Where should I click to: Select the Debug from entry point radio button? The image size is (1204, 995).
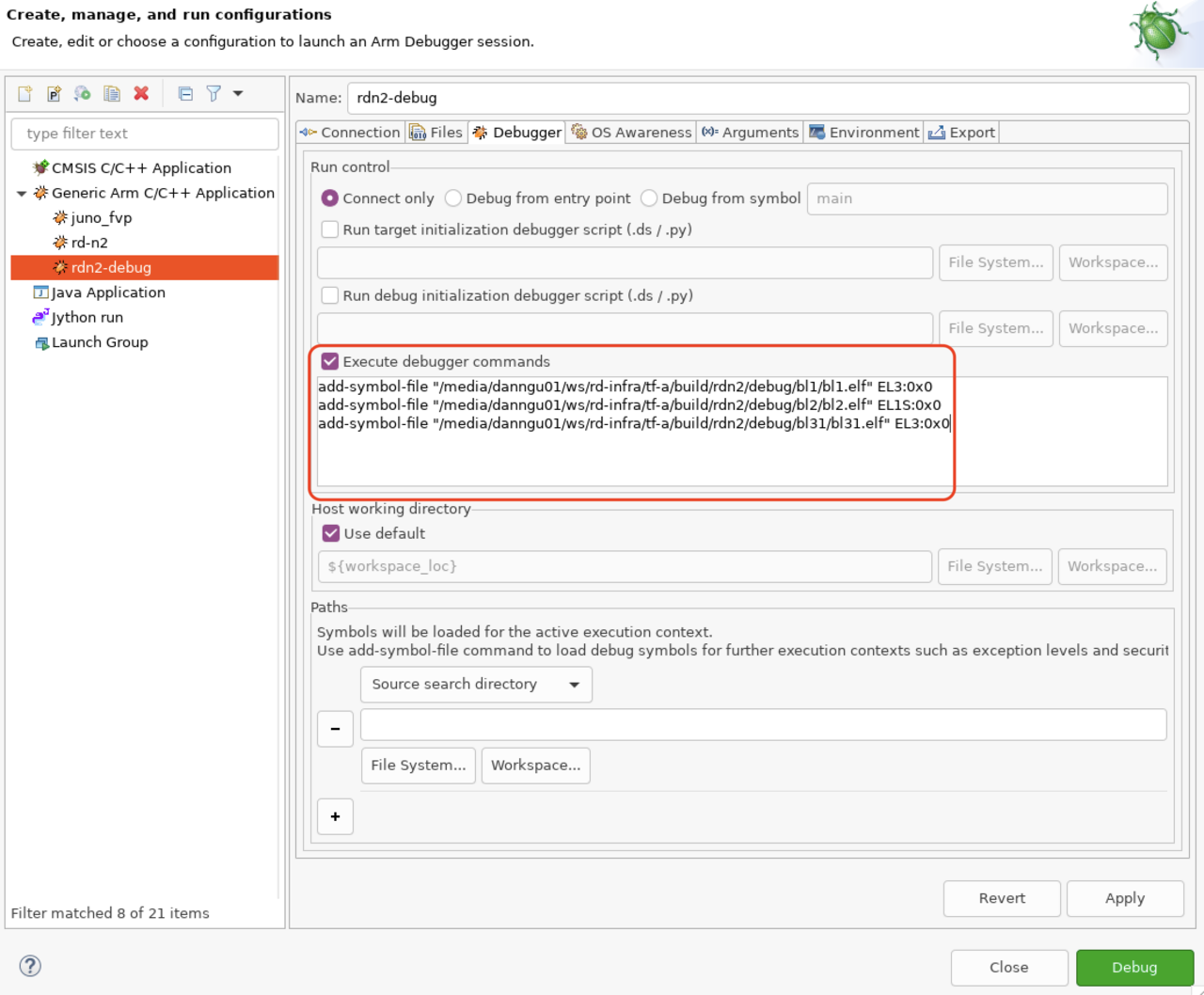point(453,198)
